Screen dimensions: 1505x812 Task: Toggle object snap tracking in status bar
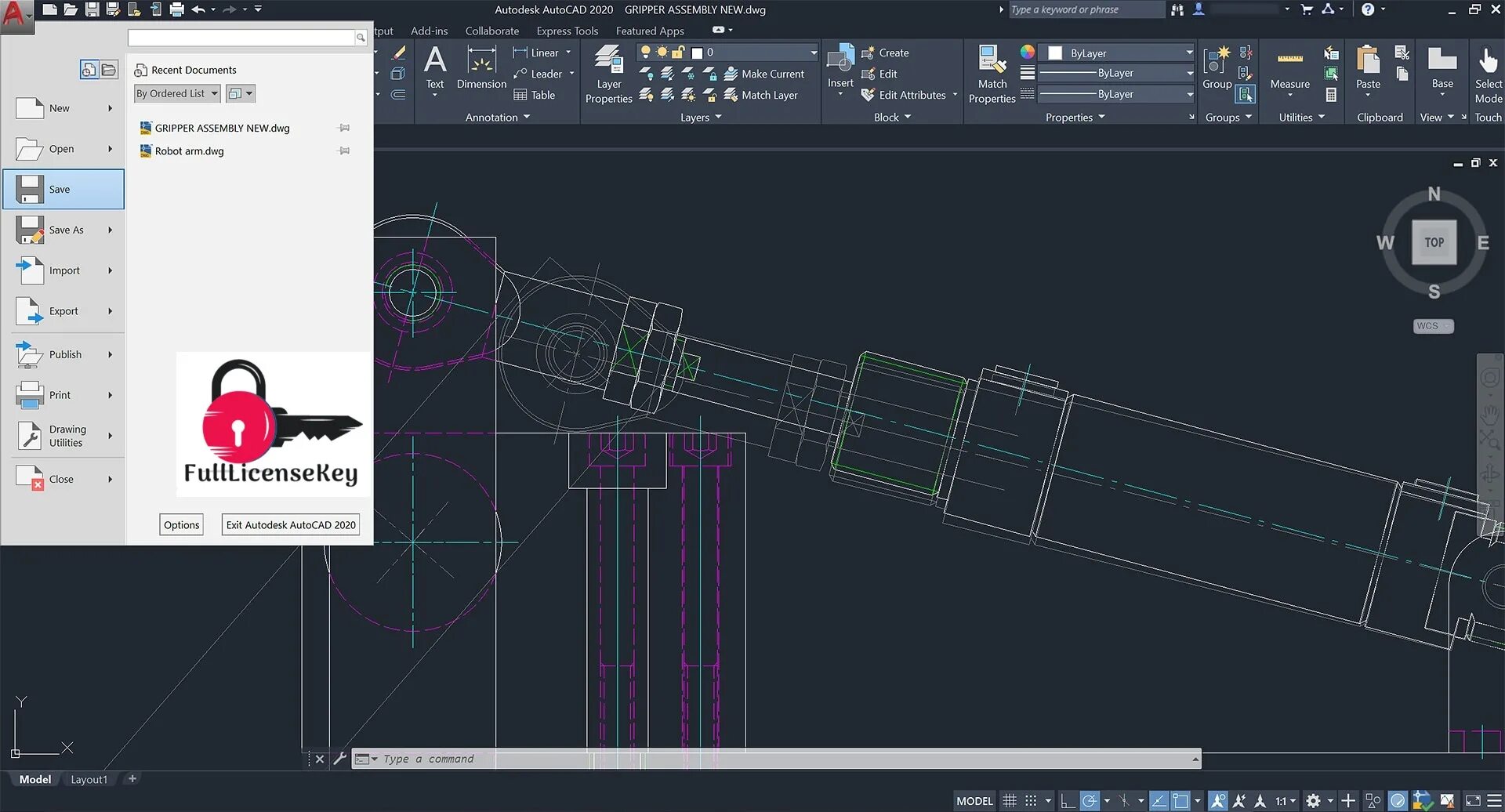coord(1159,801)
